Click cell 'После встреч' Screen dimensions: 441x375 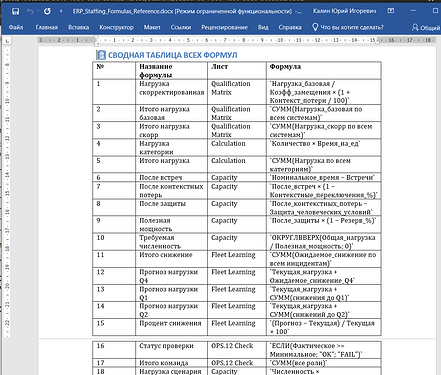click(x=171, y=177)
